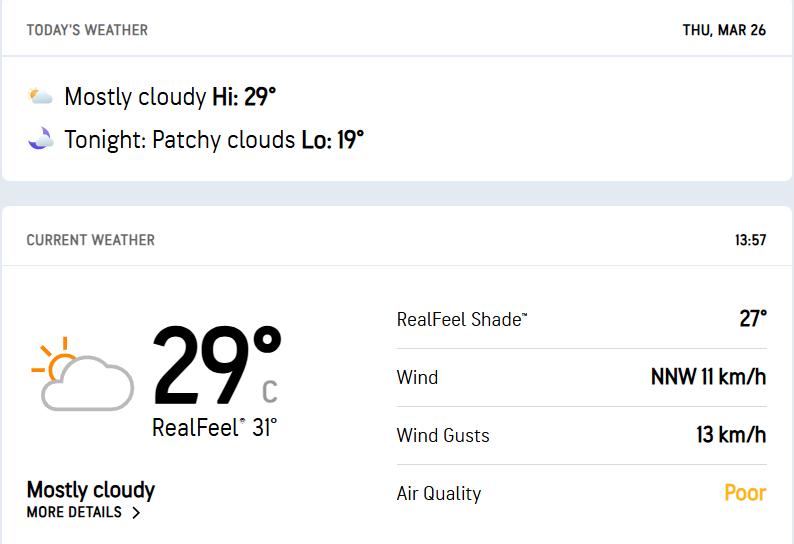Viewport: 794px width, 544px height.
Task: Click the NNW 11 km/h wind value
Action: coord(708,377)
